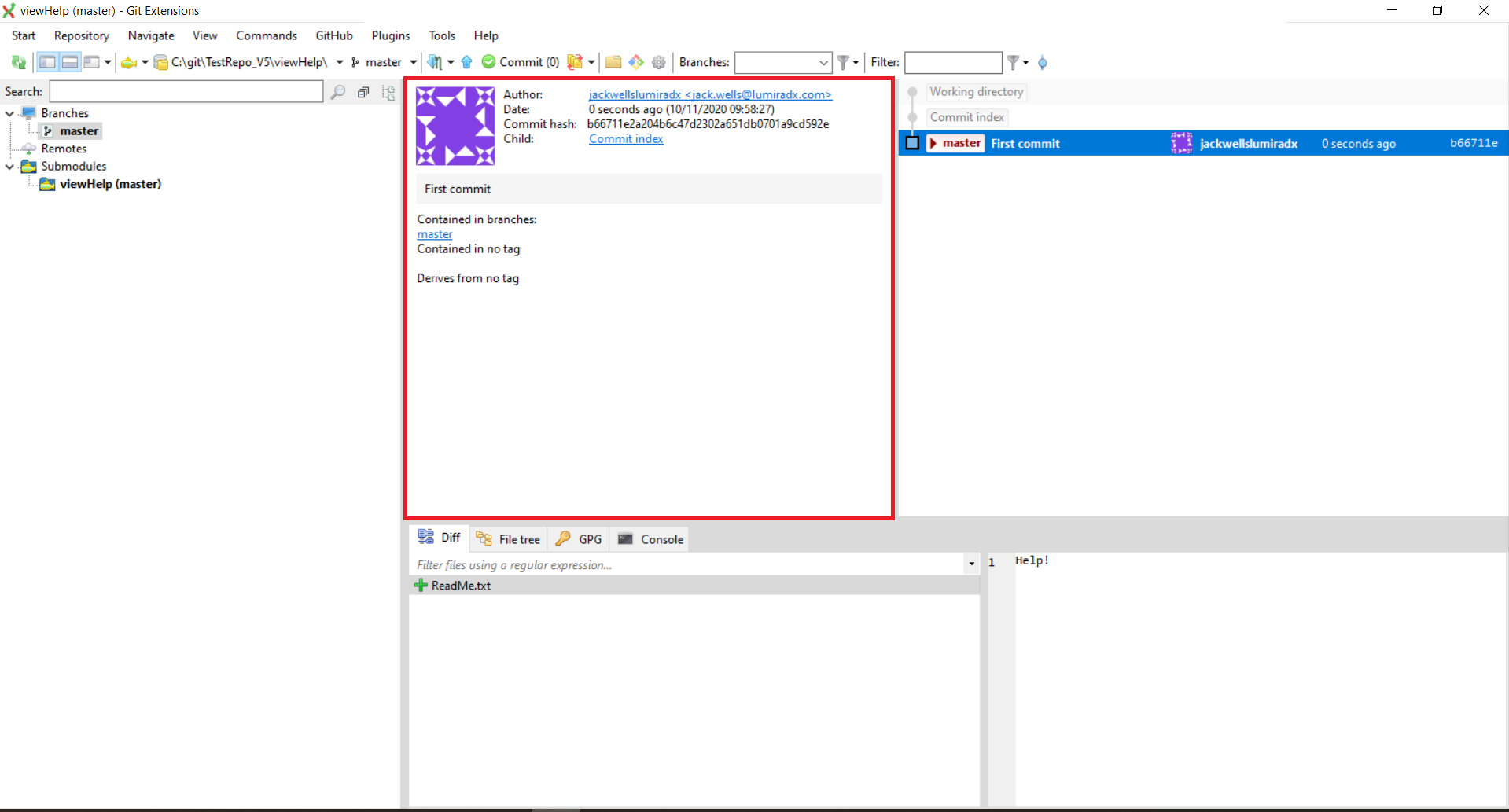Screen dimensions: 1509x812
Task: Open the Commands menu
Action: [266, 35]
